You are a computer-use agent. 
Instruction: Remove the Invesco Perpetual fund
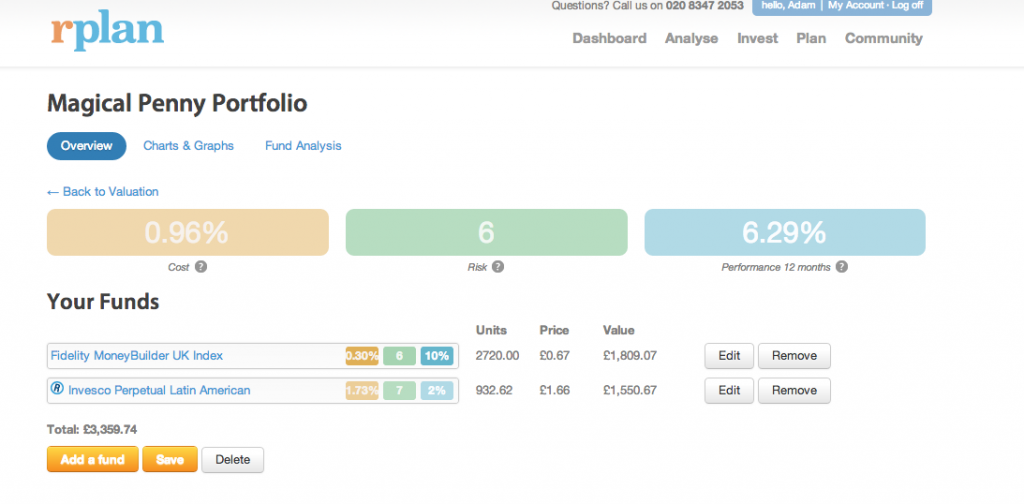(794, 390)
